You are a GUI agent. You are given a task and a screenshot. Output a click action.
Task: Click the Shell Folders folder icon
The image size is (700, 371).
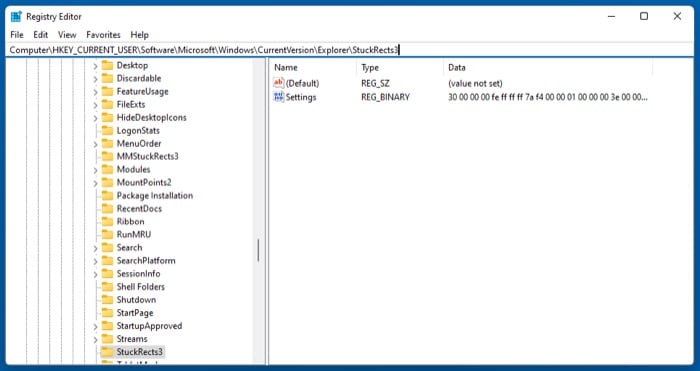pos(107,287)
